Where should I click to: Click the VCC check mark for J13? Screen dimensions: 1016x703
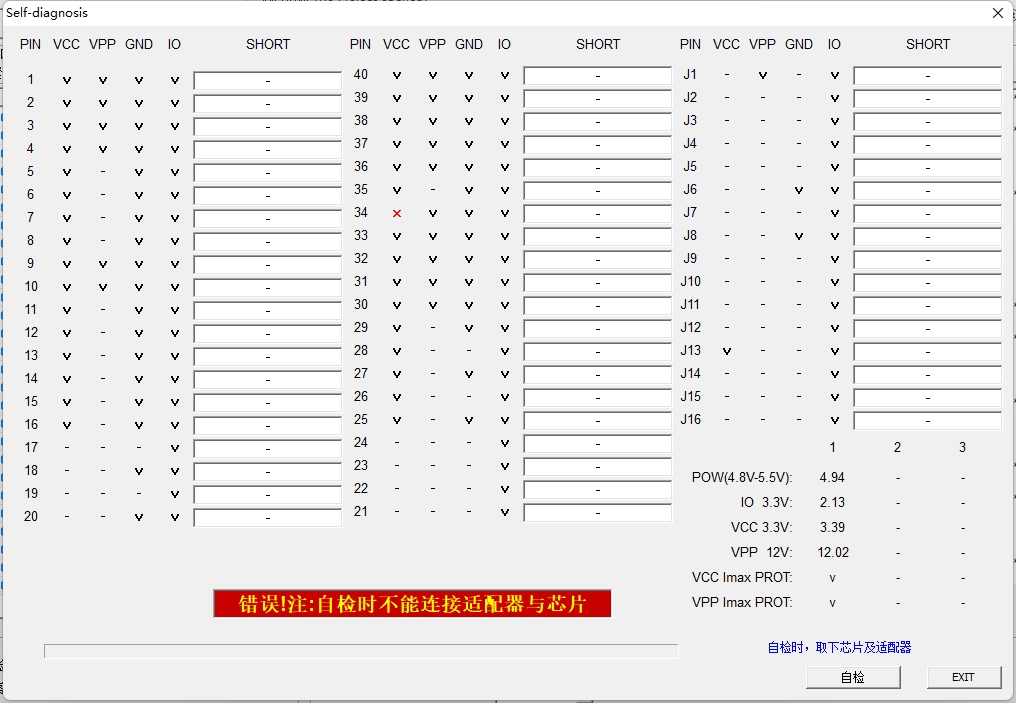727,351
